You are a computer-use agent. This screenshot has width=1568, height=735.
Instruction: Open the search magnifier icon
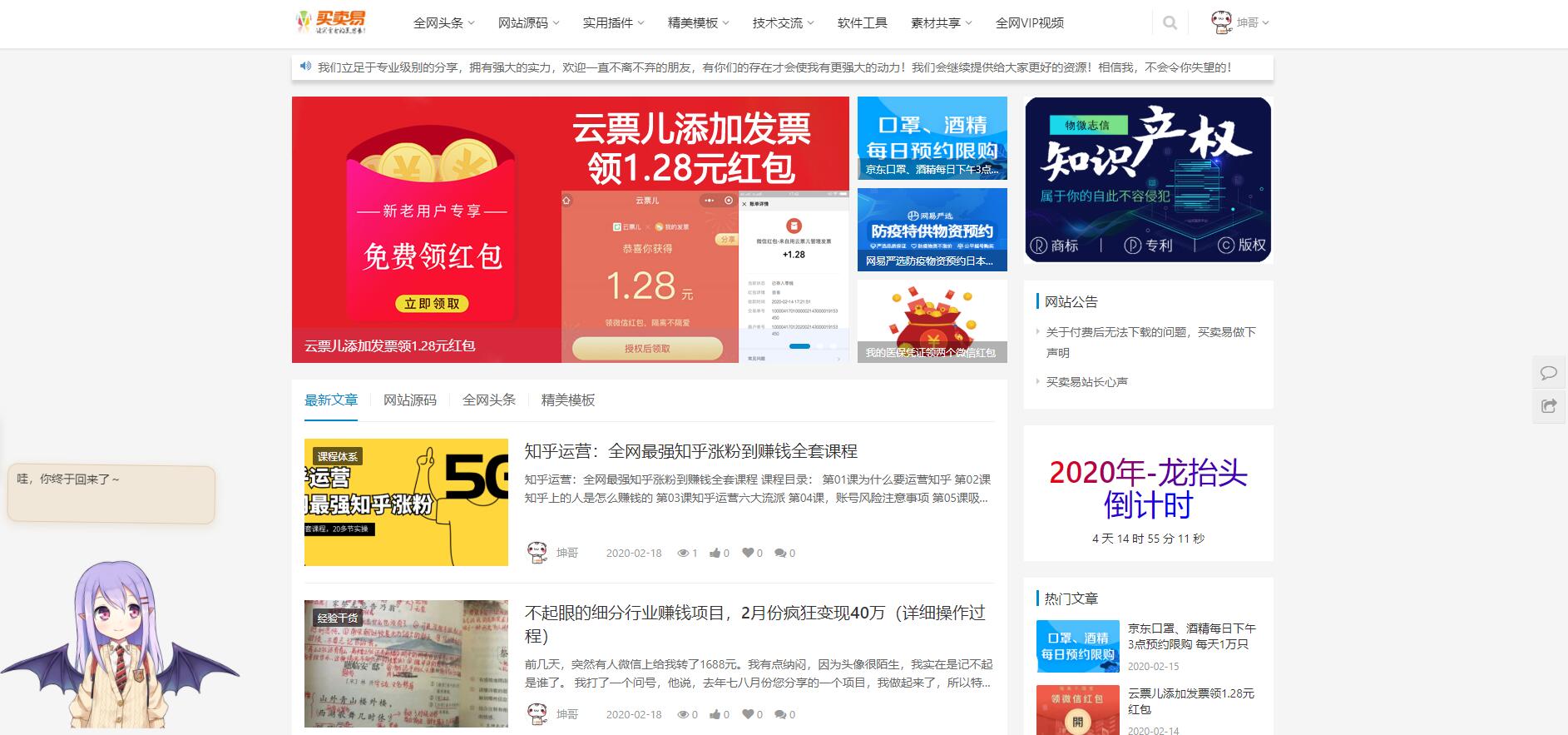pyautogui.click(x=1170, y=23)
